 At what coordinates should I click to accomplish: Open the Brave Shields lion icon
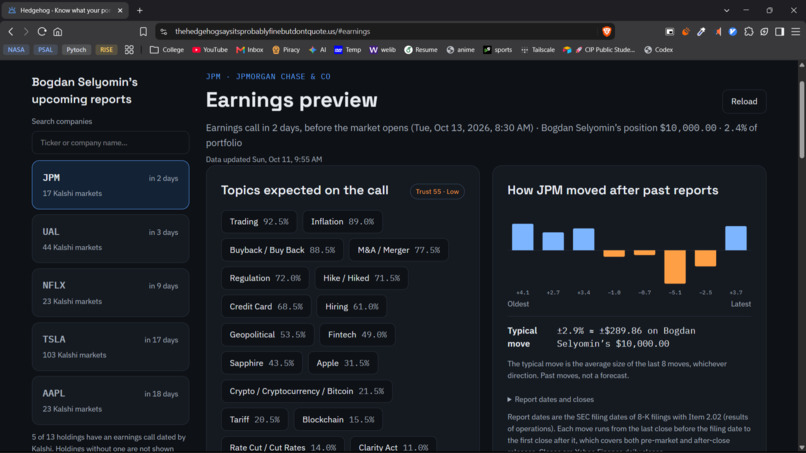coord(606,31)
